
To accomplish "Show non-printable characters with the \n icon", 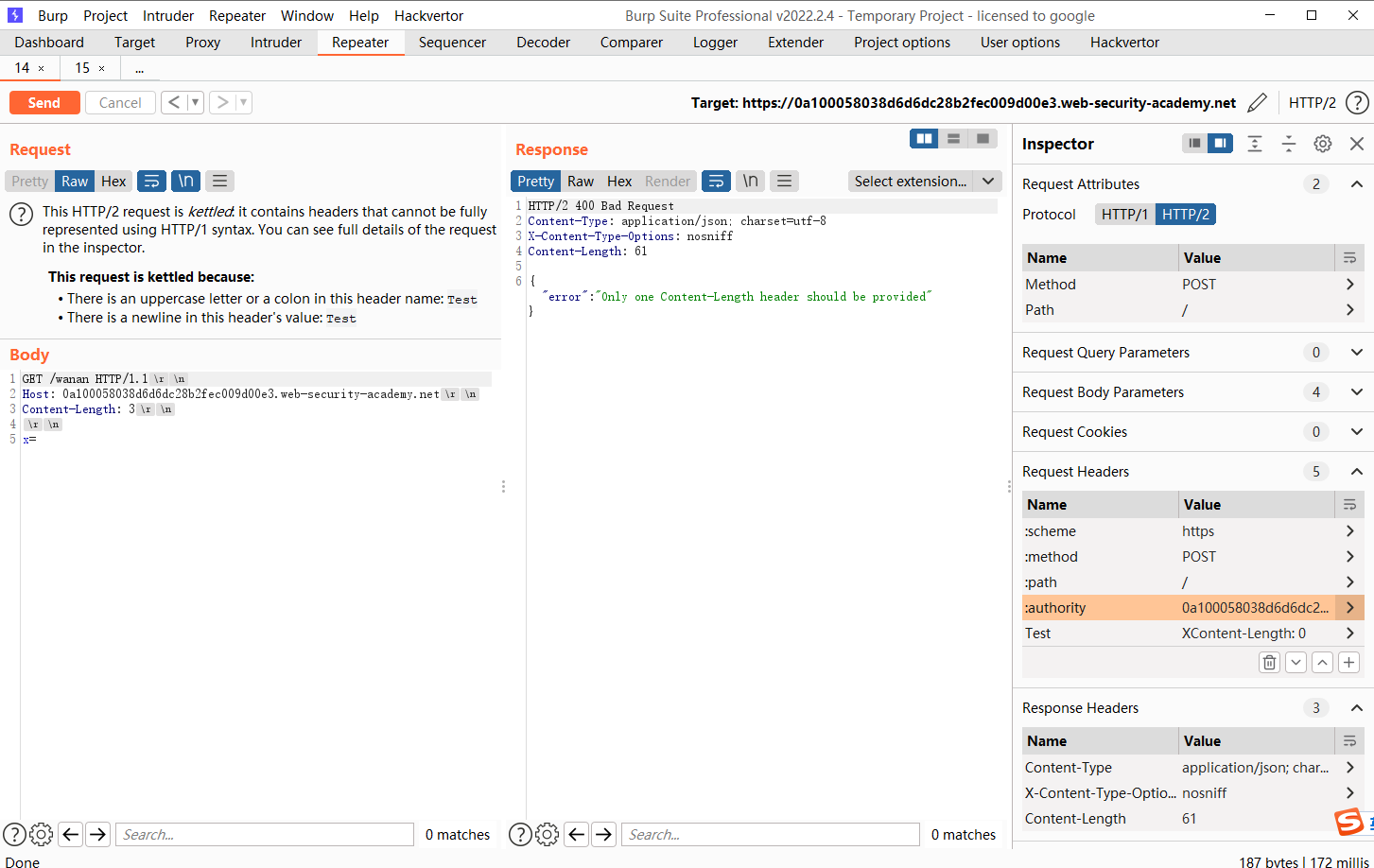I will [x=750, y=181].
